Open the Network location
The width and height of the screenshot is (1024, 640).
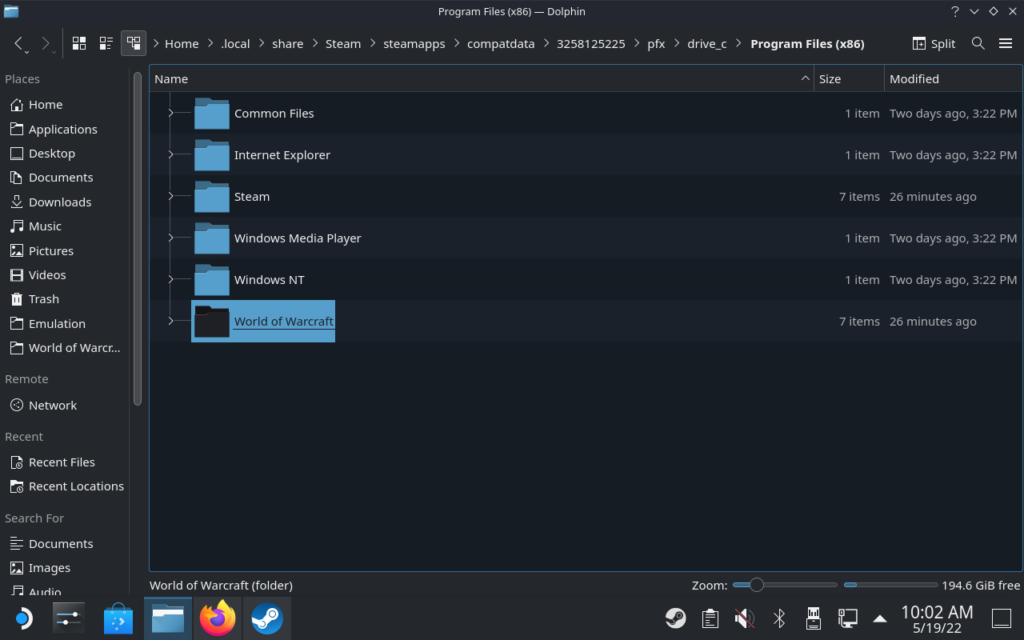[52, 405]
